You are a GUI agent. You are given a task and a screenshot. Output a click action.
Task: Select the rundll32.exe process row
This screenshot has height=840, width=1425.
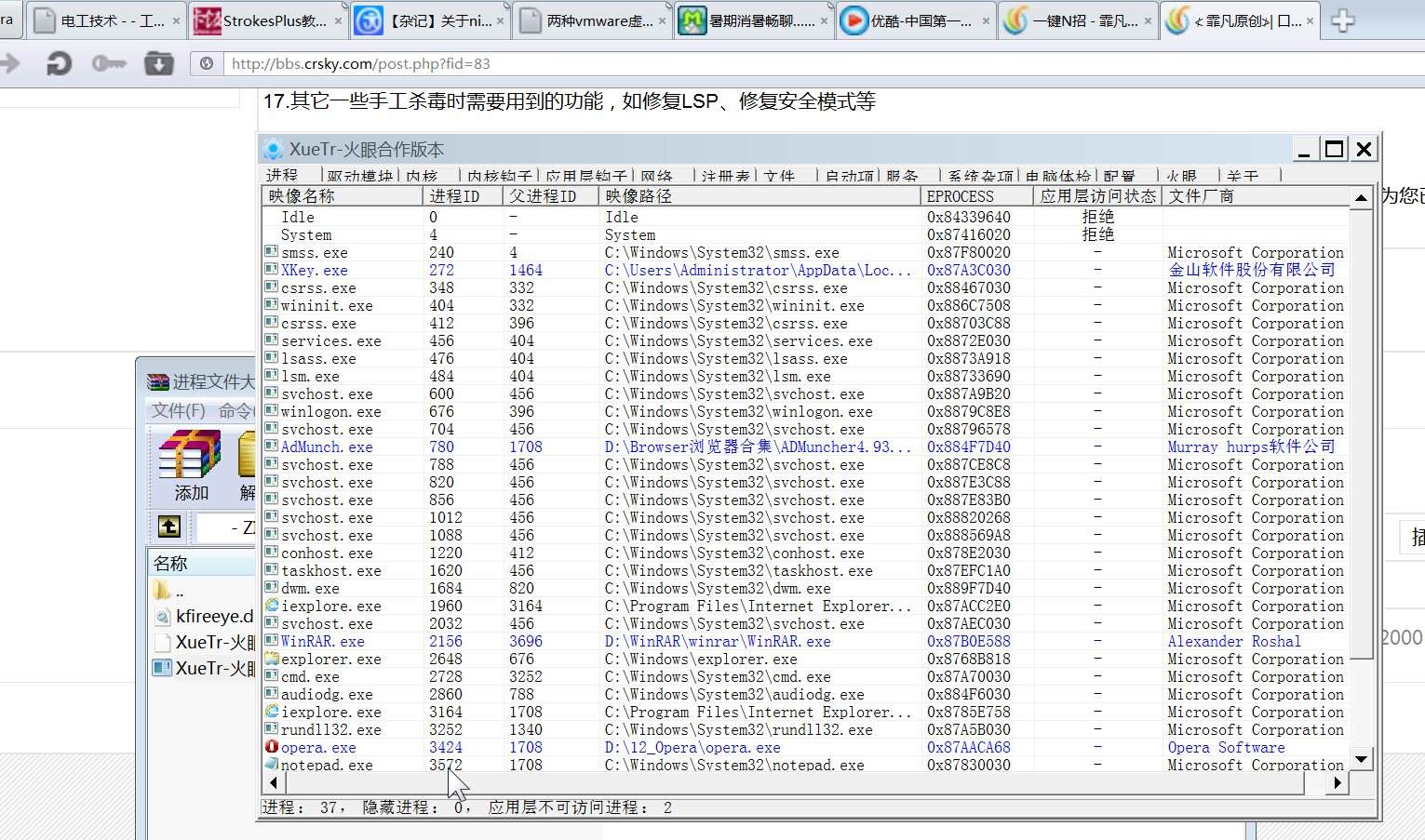coord(805,729)
